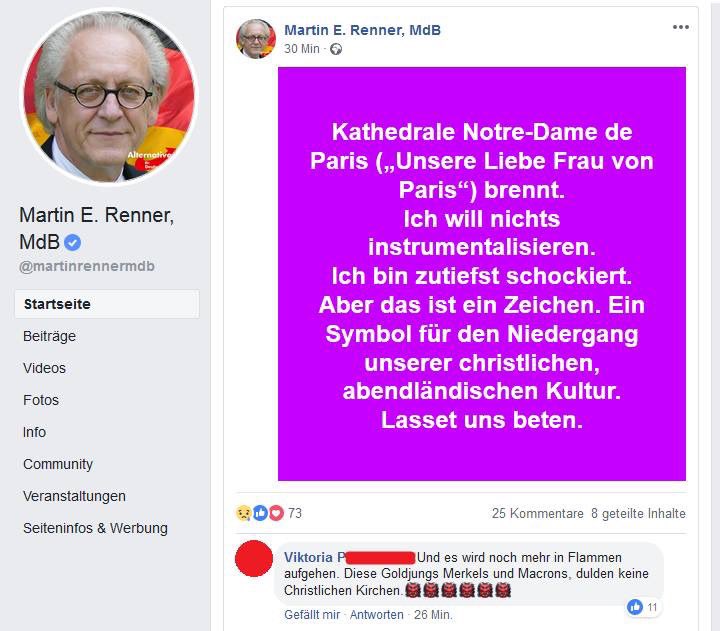The image size is (720, 631).
Task: Open the Fotos section
Action: click(x=41, y=400)
